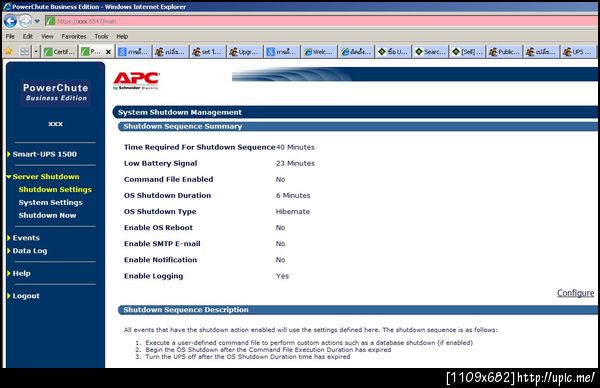The image size is (600, 388).
Task: Switch to the Upgr... tab
Action: (245, 51)
